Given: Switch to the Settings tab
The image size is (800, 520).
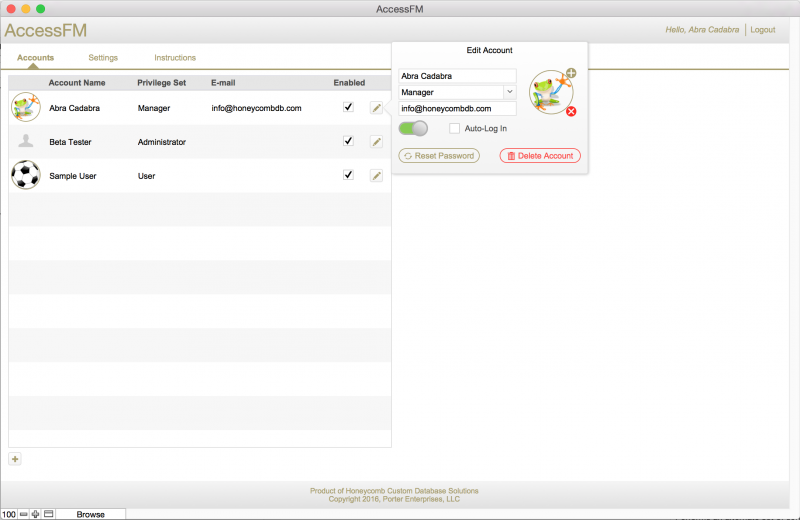Looking at the screenshot, I should tap(103, 58).
